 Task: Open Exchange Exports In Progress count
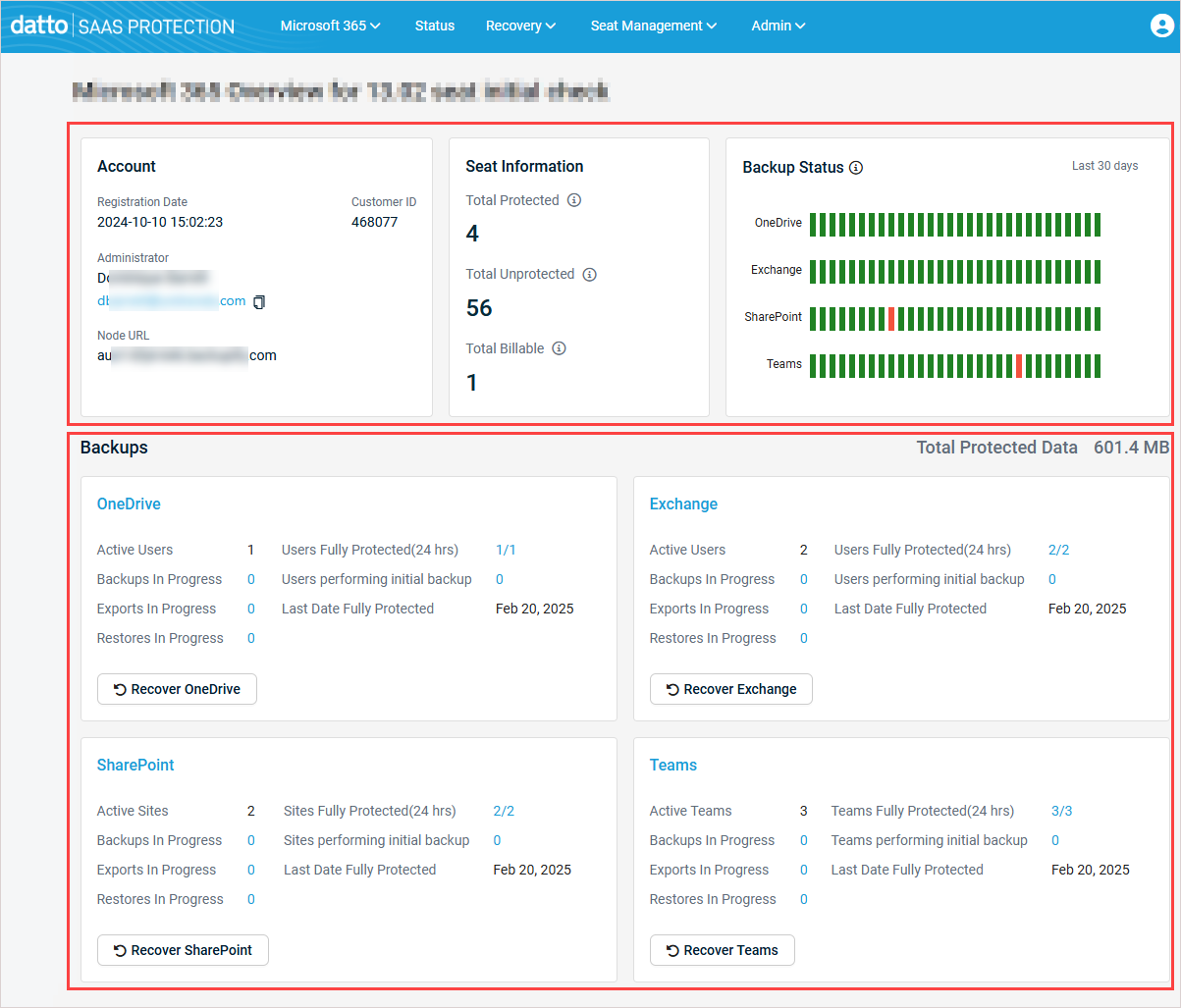click(x=804, y=609)
